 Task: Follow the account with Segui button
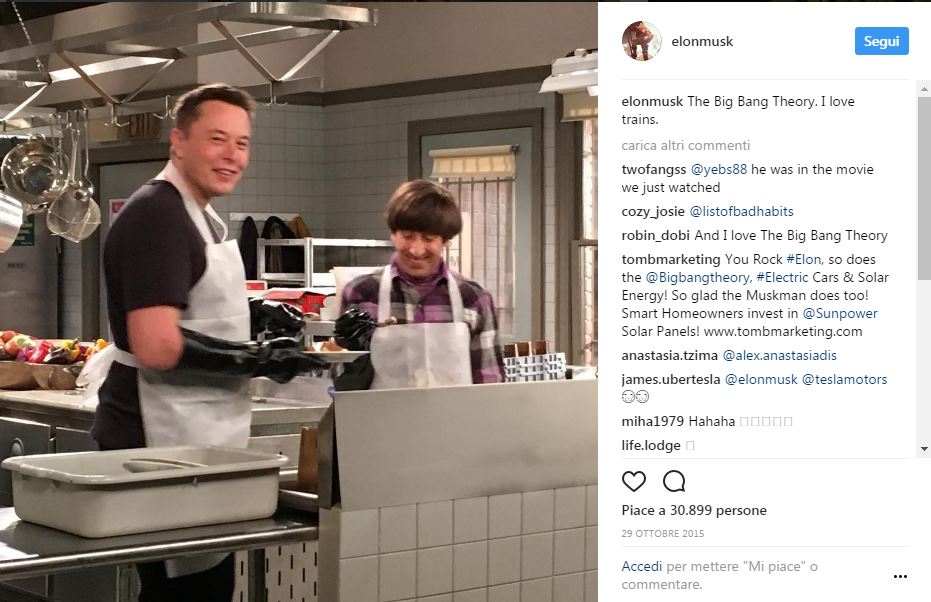[881, 41]
